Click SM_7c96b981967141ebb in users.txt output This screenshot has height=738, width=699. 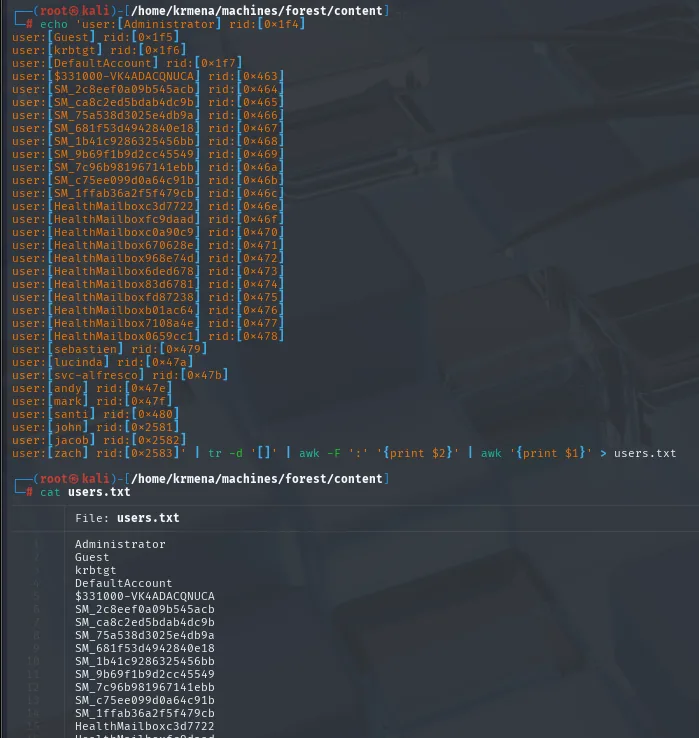[145, 687]
